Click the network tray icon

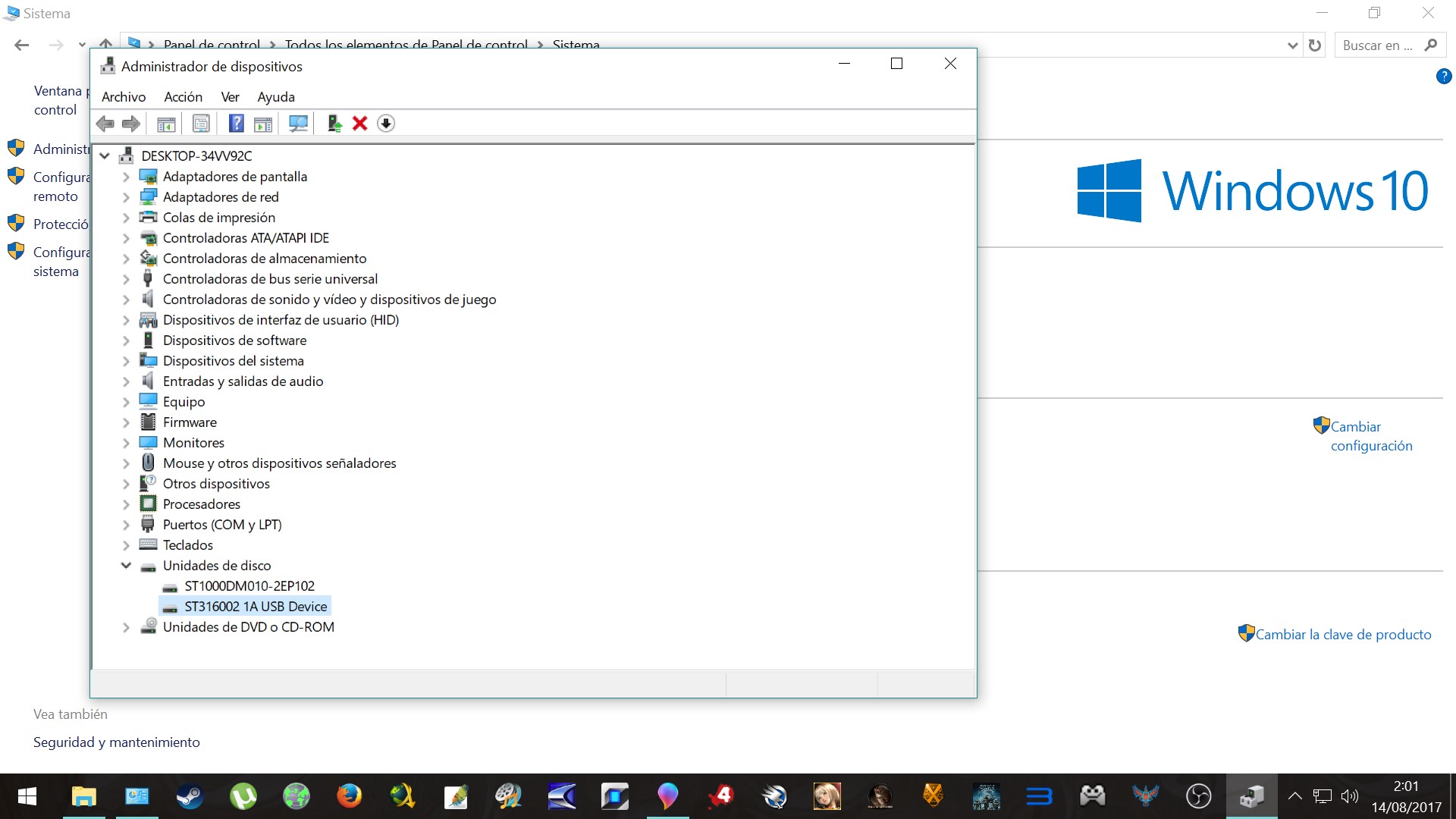(1323, 796)
